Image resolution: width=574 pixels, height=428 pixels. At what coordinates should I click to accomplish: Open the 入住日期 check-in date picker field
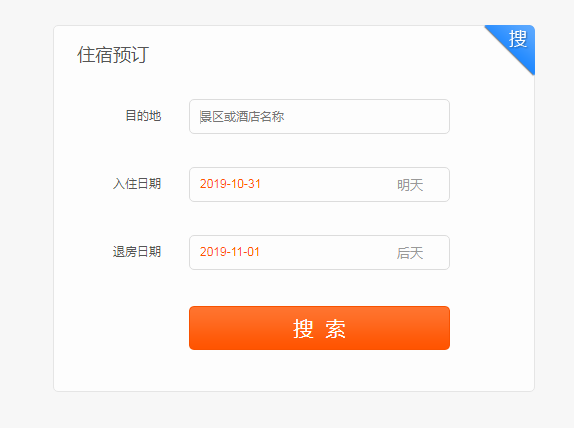pyautogui.click(x=319, y=185)
